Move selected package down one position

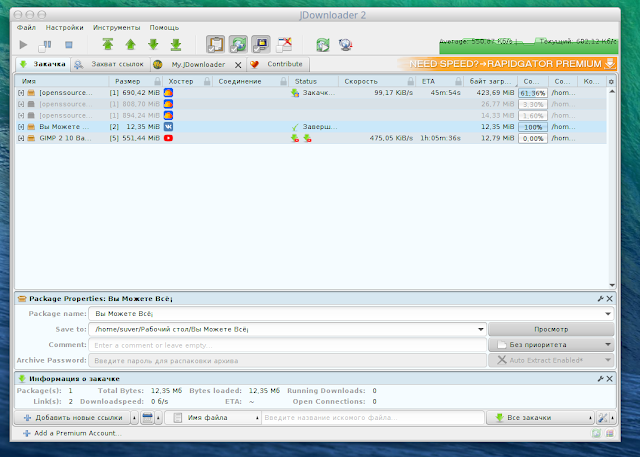pos(153,44)
